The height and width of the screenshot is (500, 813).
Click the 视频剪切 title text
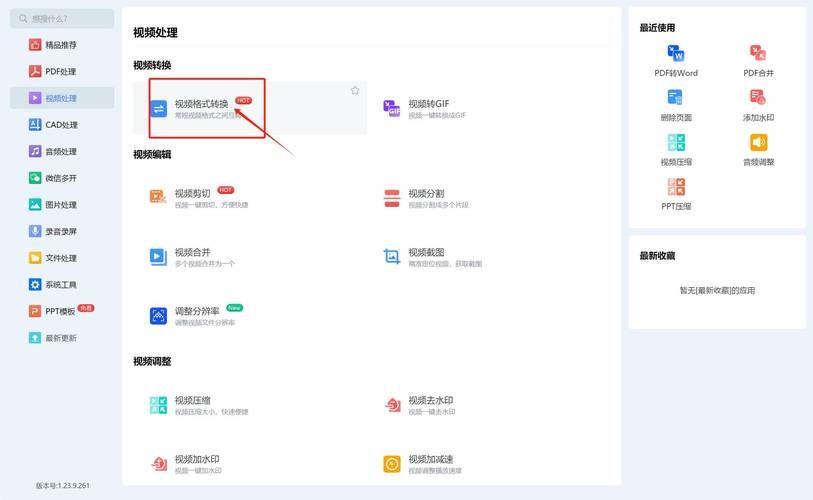click(x=192, y=193)
